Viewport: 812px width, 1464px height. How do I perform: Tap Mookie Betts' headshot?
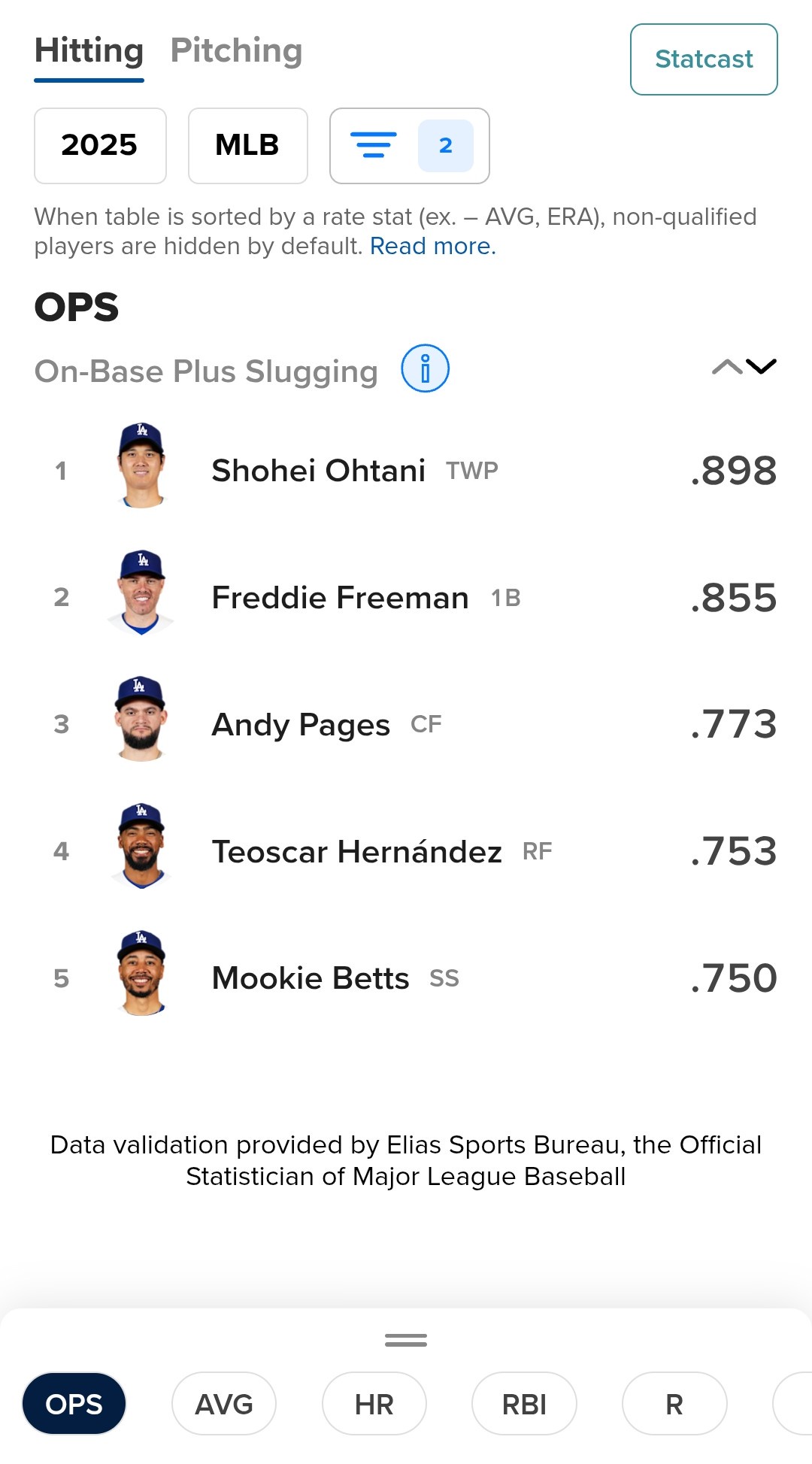point(141,974)
